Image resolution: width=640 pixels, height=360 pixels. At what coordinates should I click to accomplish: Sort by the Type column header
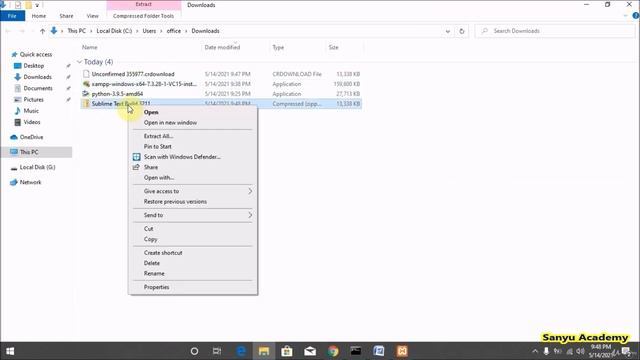click(278, 47)
